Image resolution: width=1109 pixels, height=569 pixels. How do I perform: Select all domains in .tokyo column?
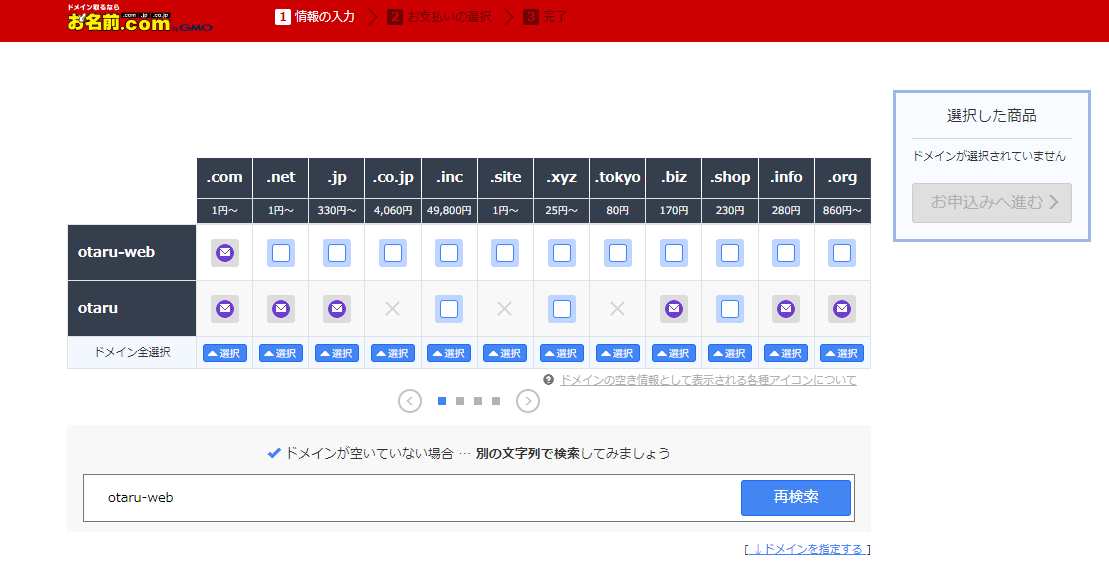pos(617,353)
